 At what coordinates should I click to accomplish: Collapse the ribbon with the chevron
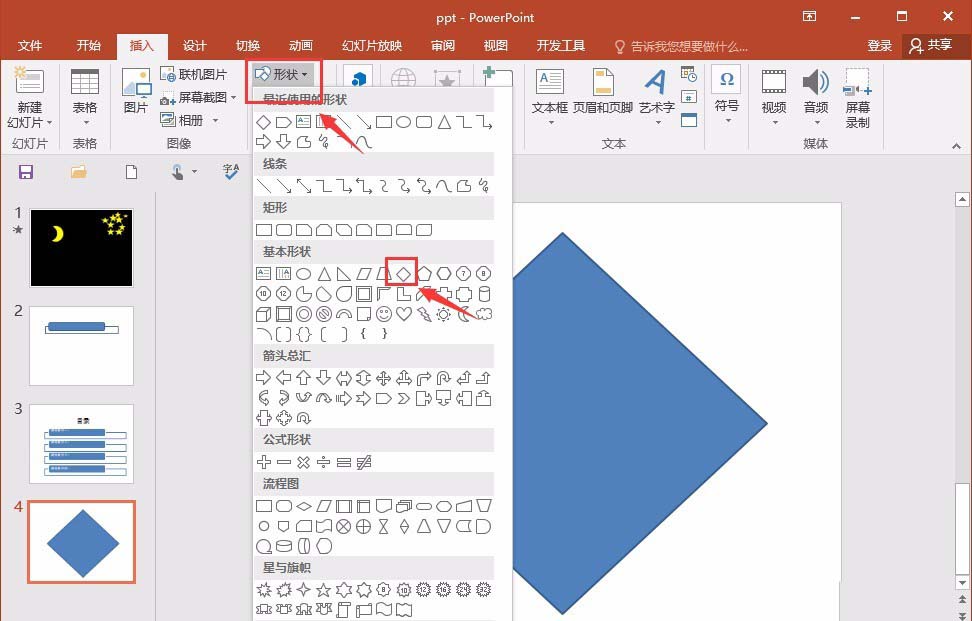(x=957, y=146)
